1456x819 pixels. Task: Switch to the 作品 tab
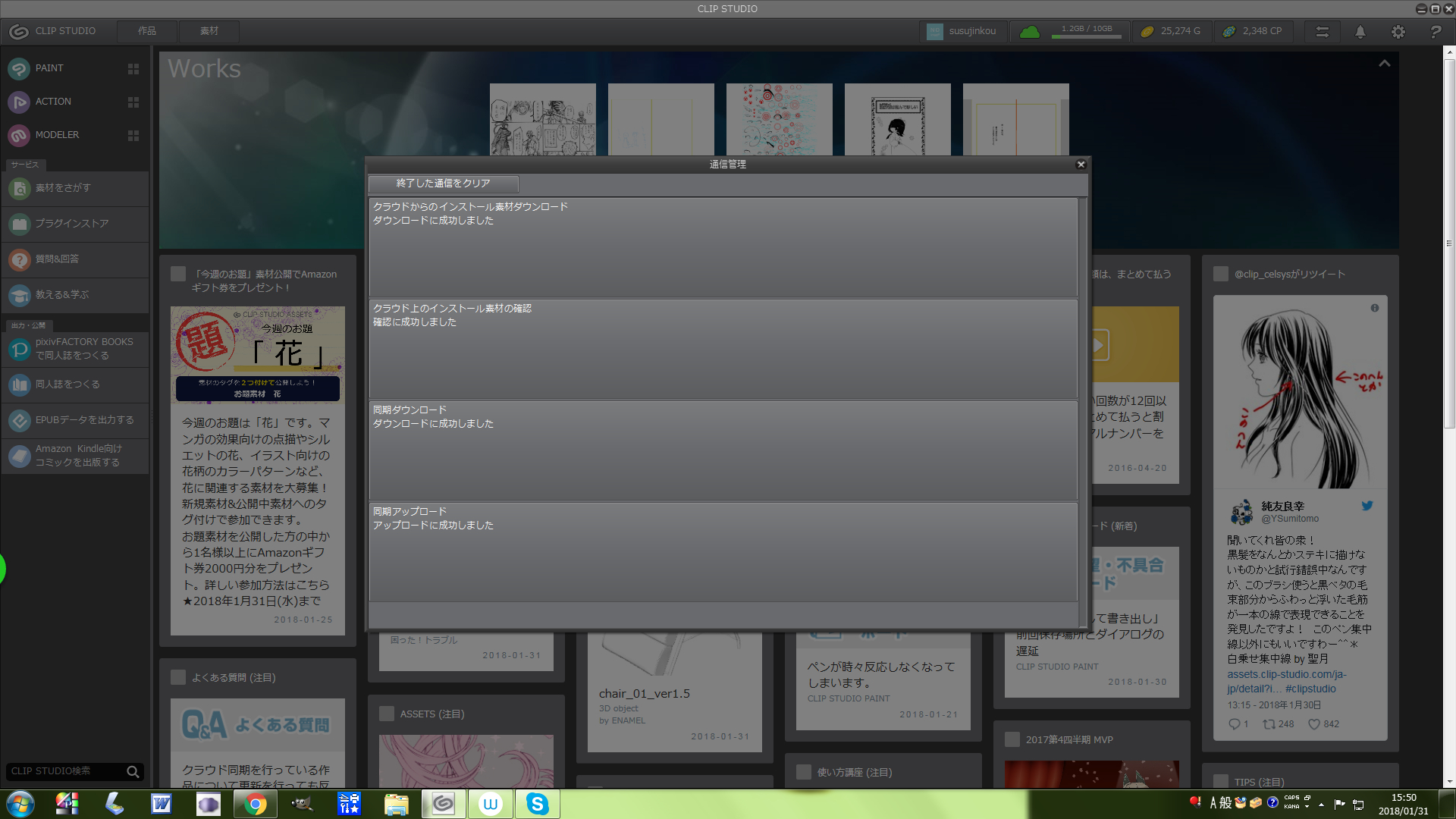(147, 31)
